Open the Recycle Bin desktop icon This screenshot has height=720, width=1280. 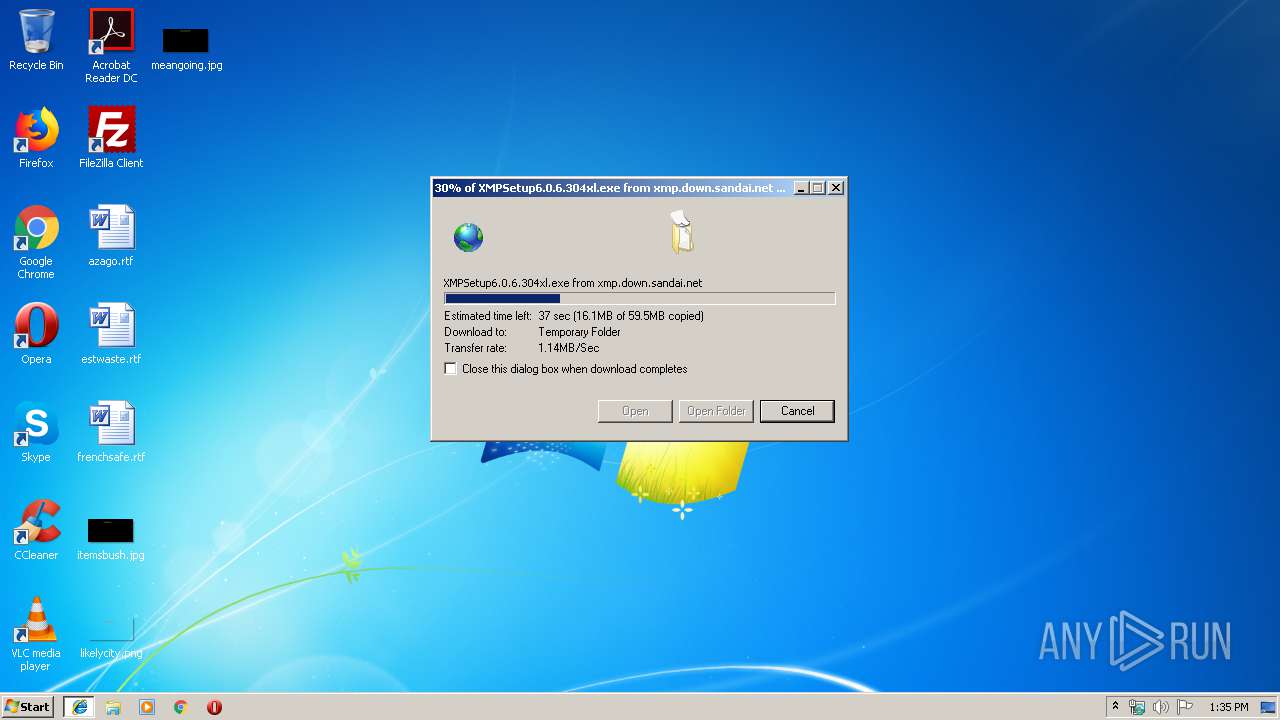click(36, 40)
